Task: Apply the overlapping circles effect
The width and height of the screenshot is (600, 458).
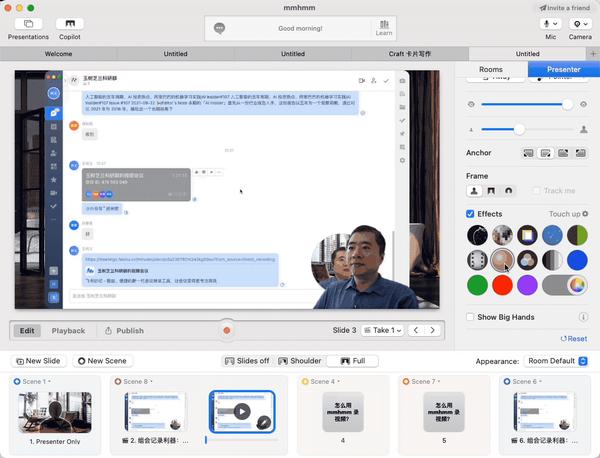Action: point(527,260)
